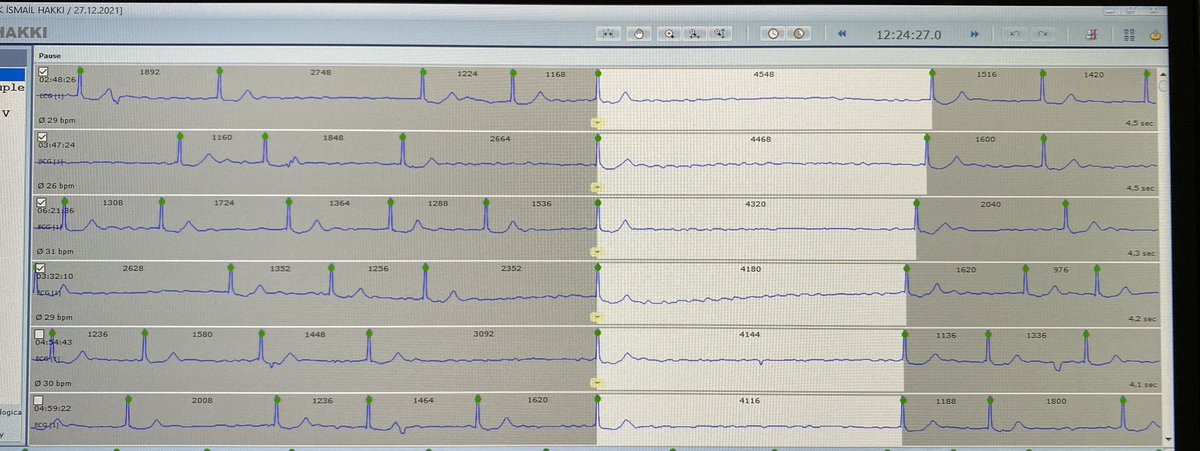Click the Ø 31 bpm heart rate label
Screen dimensions: 1200x451
click(x=55, y=251)
